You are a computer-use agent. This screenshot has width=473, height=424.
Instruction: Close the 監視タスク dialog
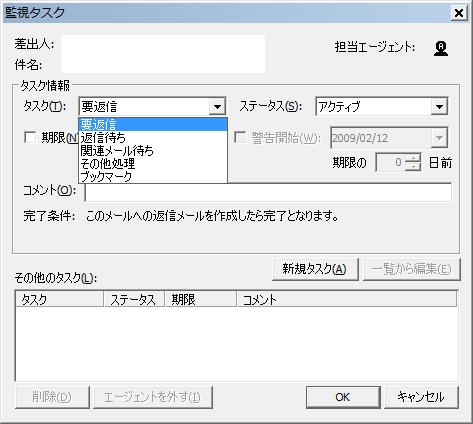(x=459, y=13)
